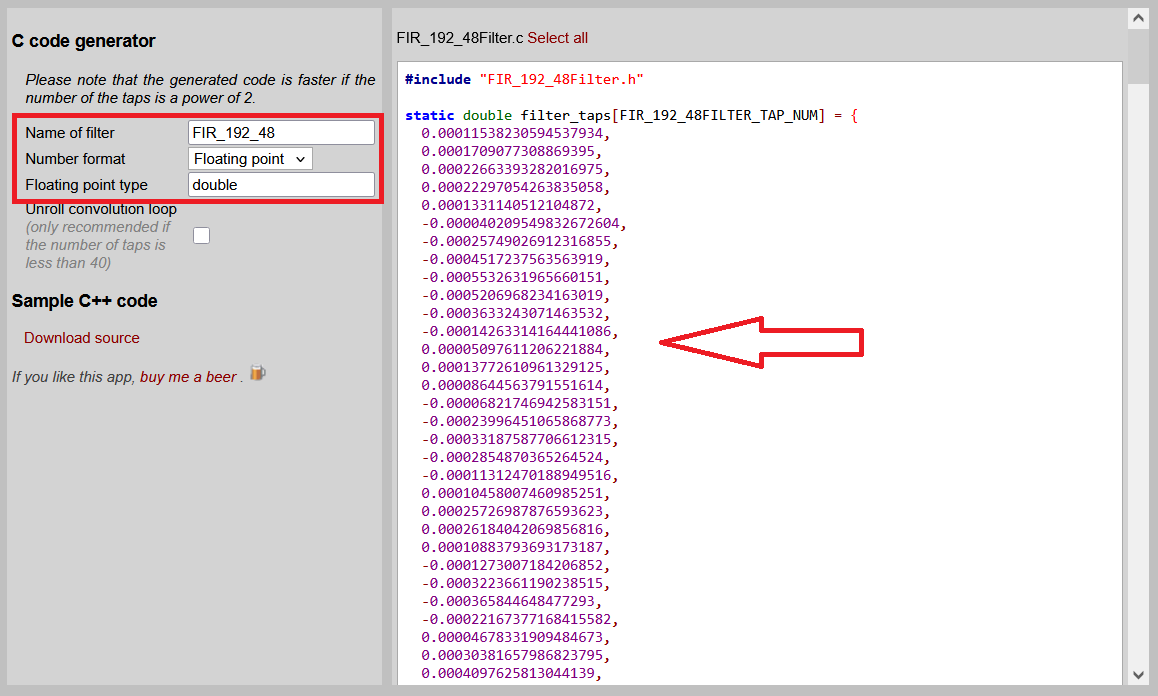Screen dimensions: 1158x696
Task: Click the Unroll convolution loop label text
Action: coord(101,210)
